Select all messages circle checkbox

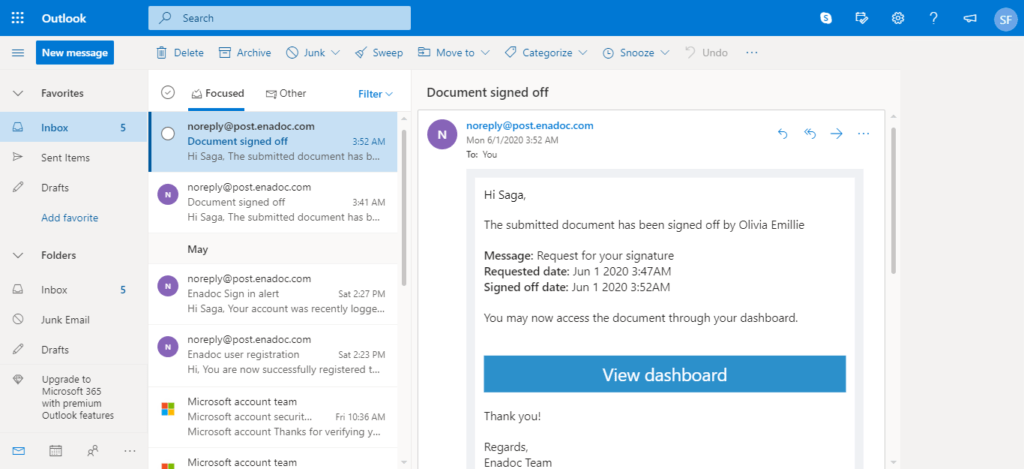(168, 93)
